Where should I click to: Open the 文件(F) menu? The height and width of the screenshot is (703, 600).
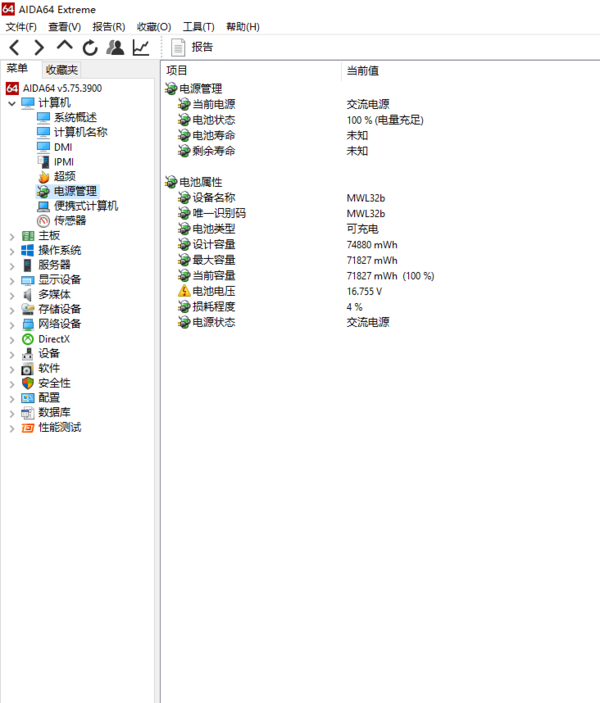(21, 27)
